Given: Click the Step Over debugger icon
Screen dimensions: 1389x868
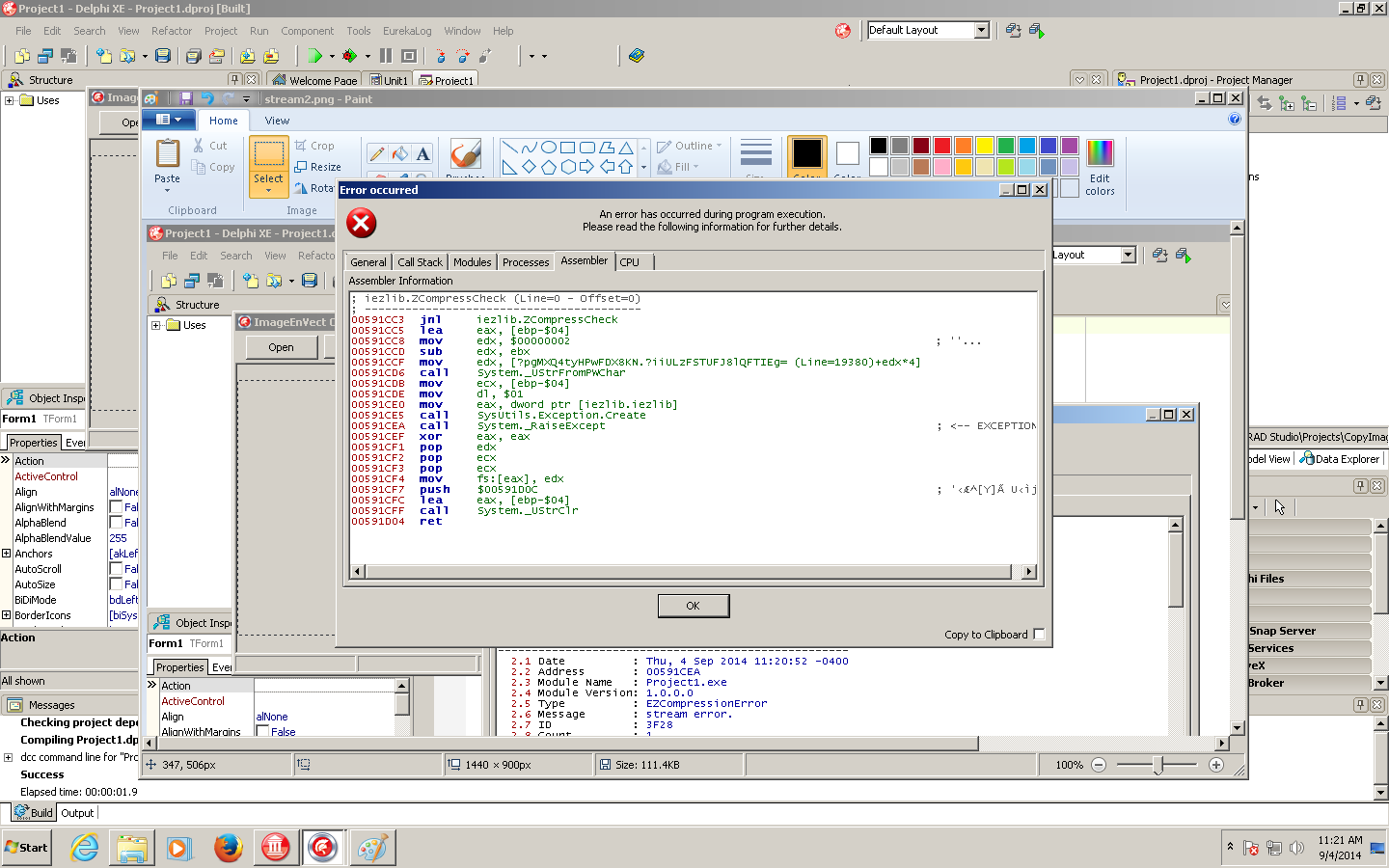Looking at the screenshot, I should pyautogui.click(x=463, y=56).
